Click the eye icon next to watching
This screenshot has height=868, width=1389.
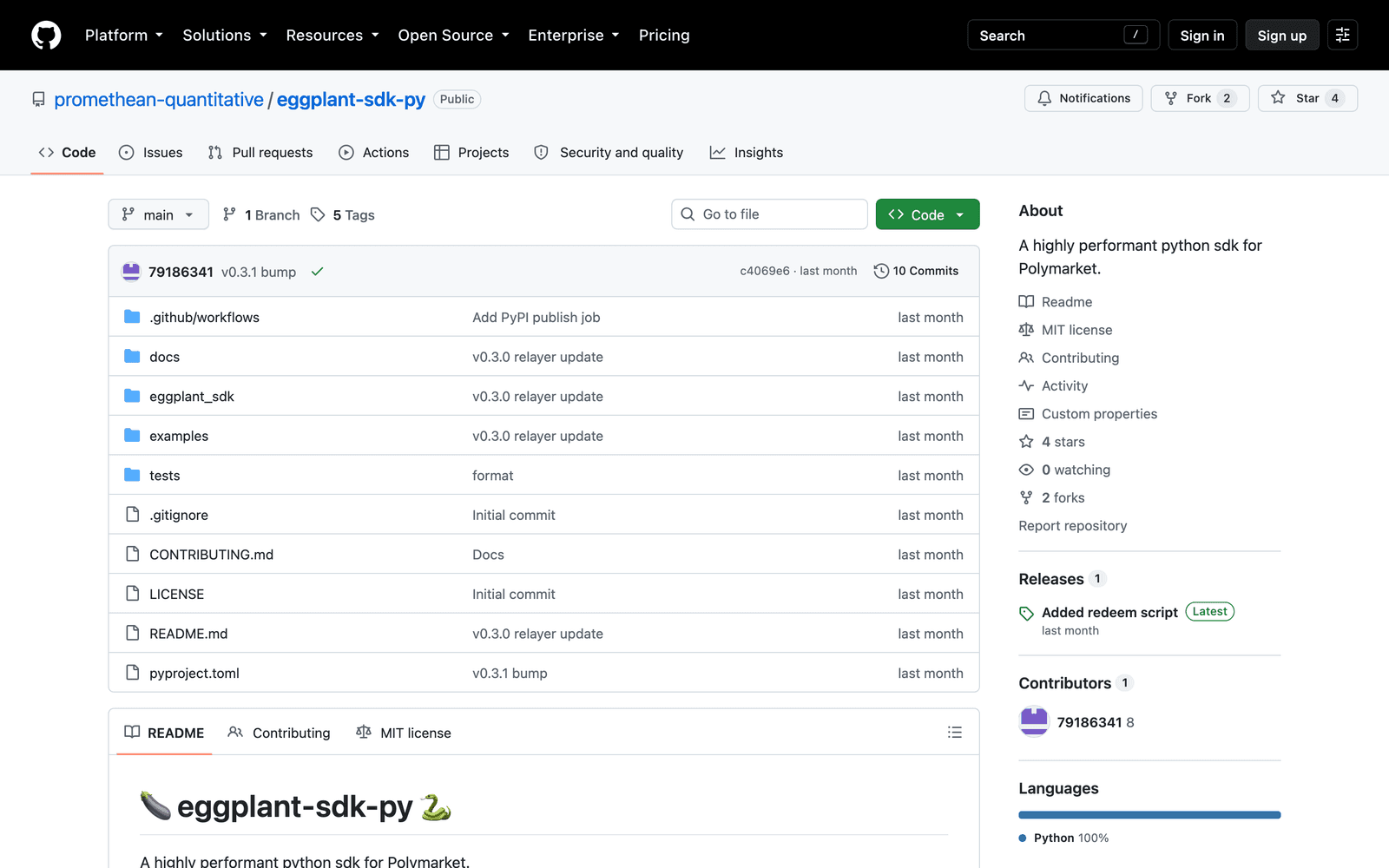pyautogui.click(x=1026, y=470)
